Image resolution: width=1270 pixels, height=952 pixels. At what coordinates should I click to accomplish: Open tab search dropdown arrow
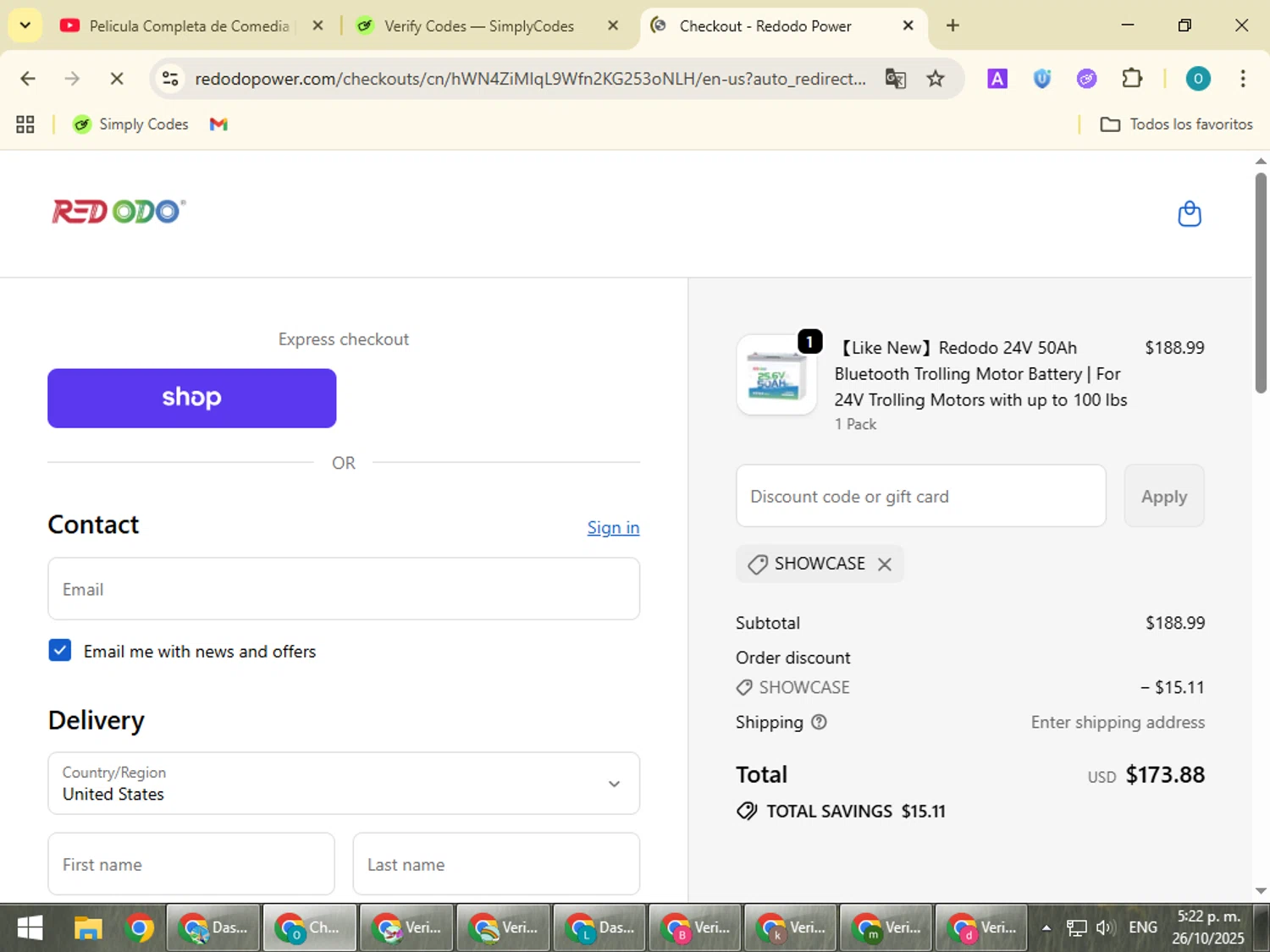(x=25, y=25)
